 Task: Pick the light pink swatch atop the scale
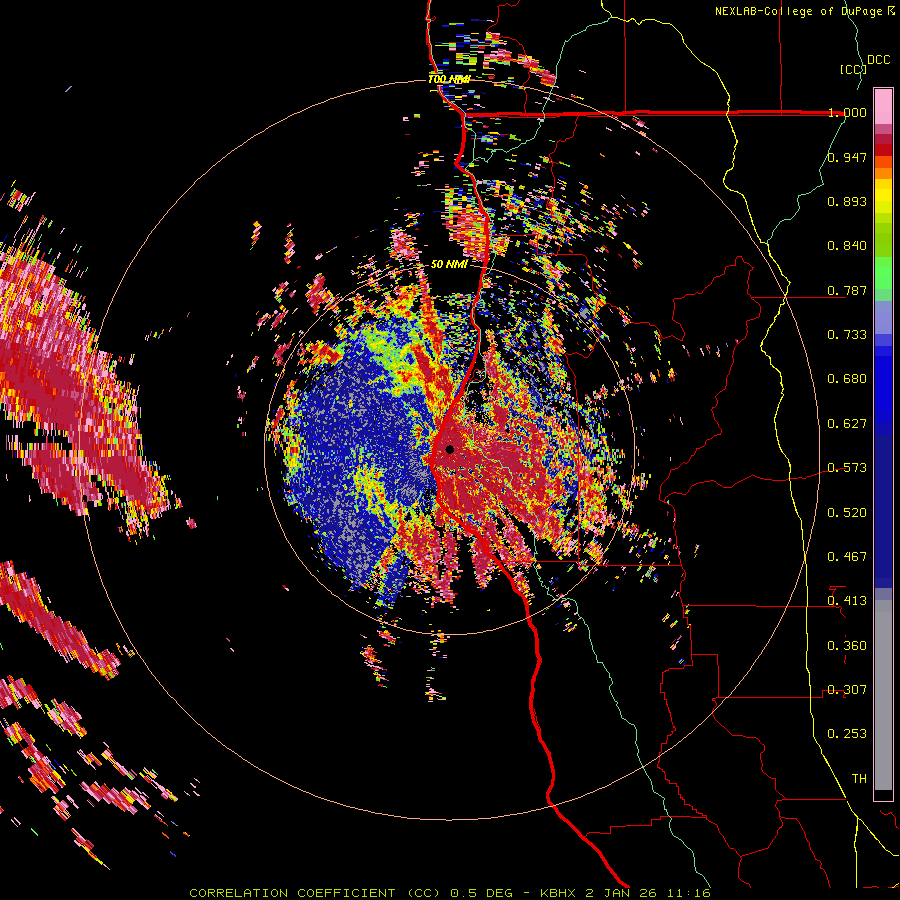click(x=883, y=107)
